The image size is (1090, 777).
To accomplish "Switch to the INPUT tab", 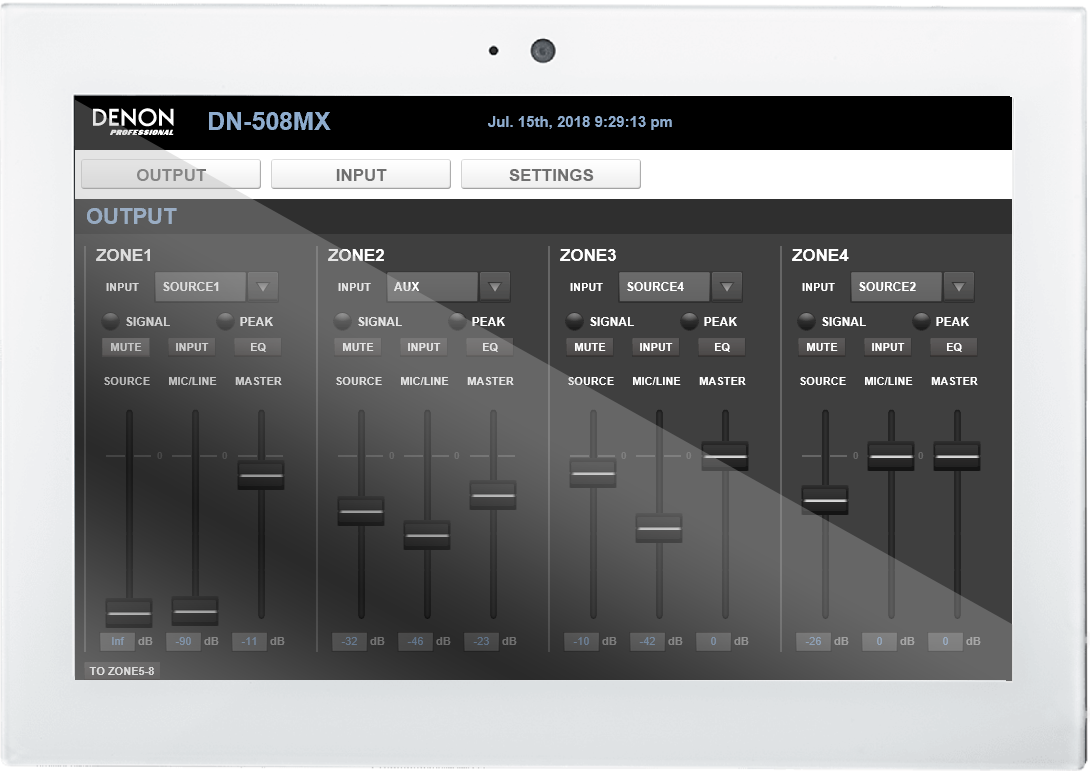I will pyautogui.click(x=361, y=174).
